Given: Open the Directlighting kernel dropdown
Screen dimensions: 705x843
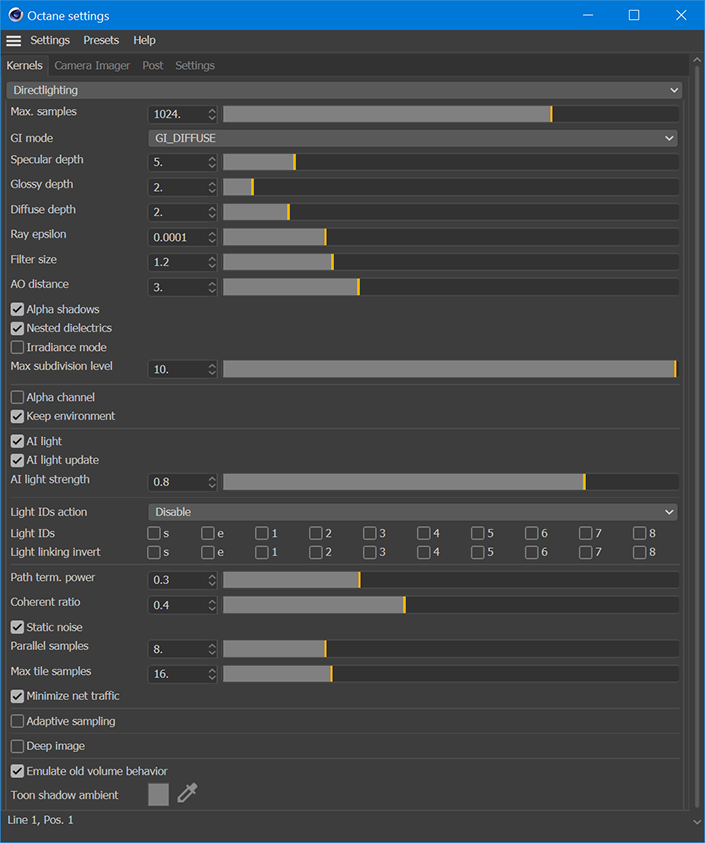Looking at the screenshot, I should point(344,90).
